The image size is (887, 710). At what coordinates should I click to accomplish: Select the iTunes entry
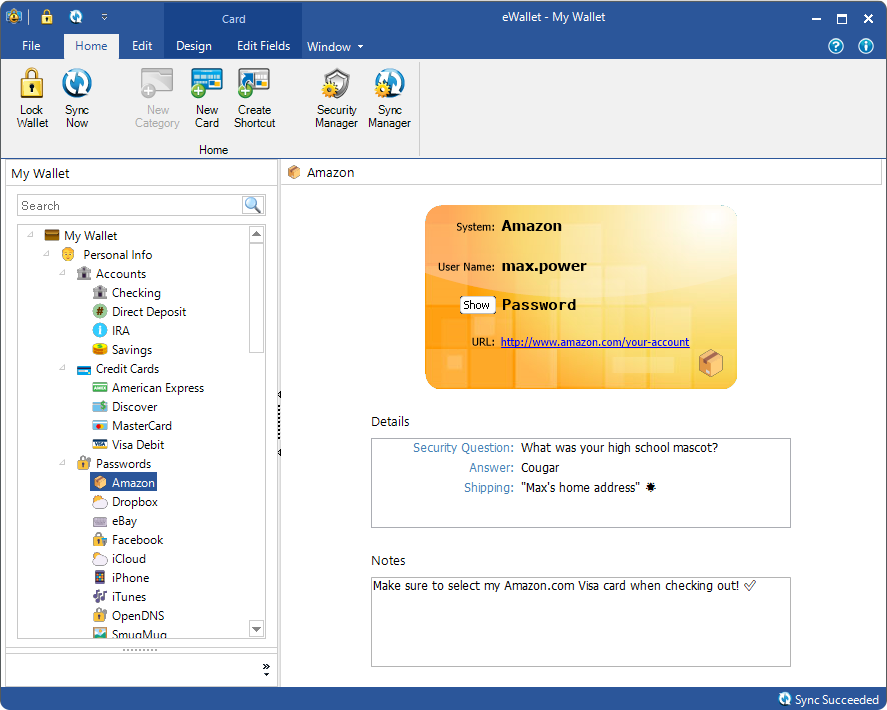pos(119,596)
